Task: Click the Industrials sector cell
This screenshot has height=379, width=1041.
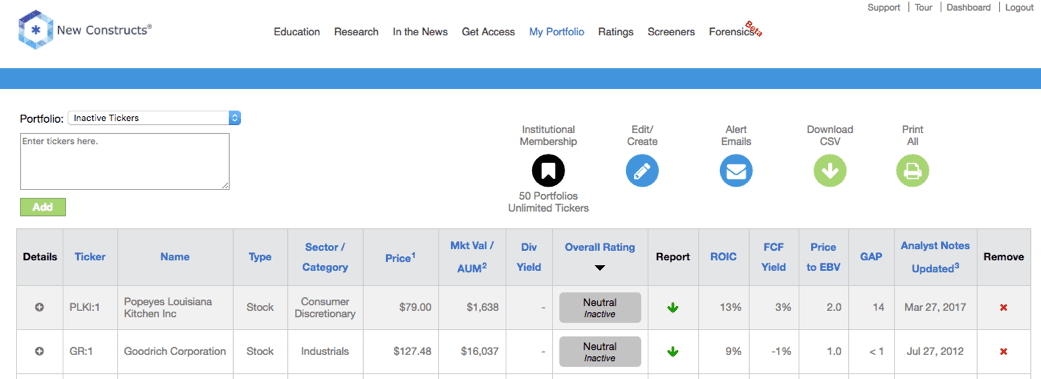Action: pos(325,352)
